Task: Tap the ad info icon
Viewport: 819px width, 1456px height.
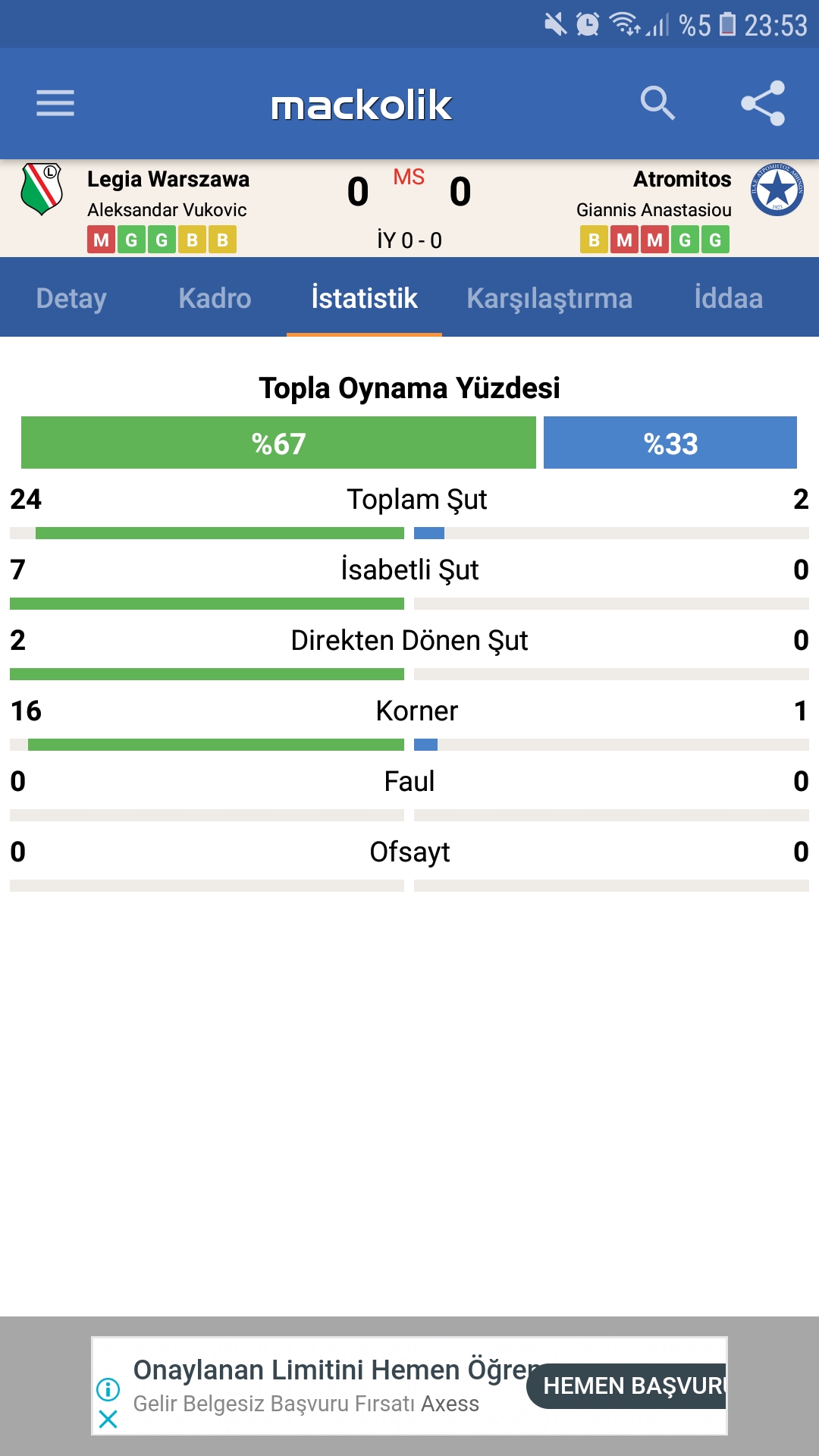Action: pos(108,1389)
